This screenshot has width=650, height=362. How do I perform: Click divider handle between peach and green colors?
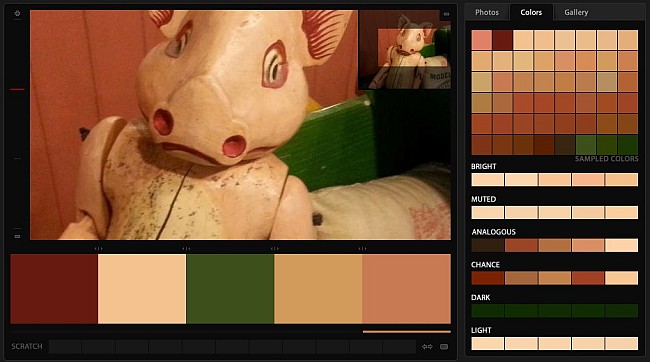186,248
